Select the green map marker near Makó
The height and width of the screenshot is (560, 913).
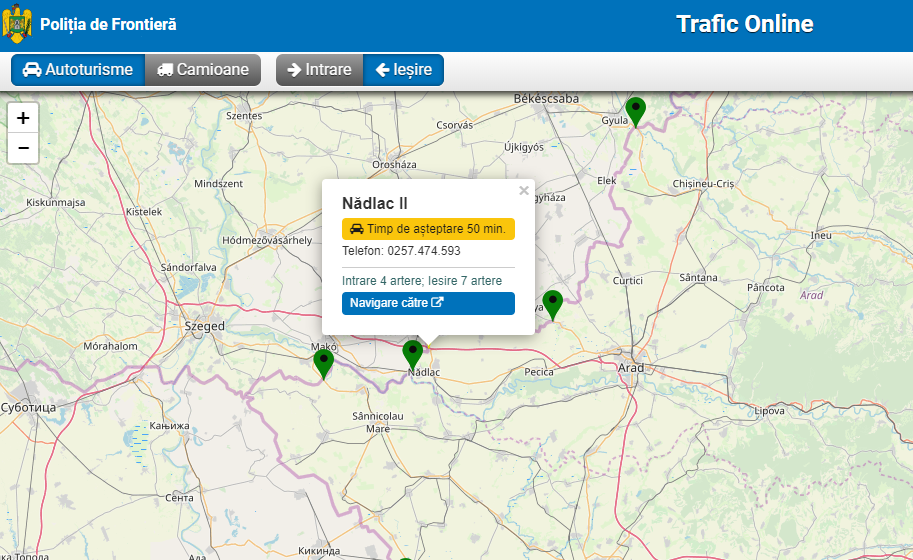(x=323, y=362)
